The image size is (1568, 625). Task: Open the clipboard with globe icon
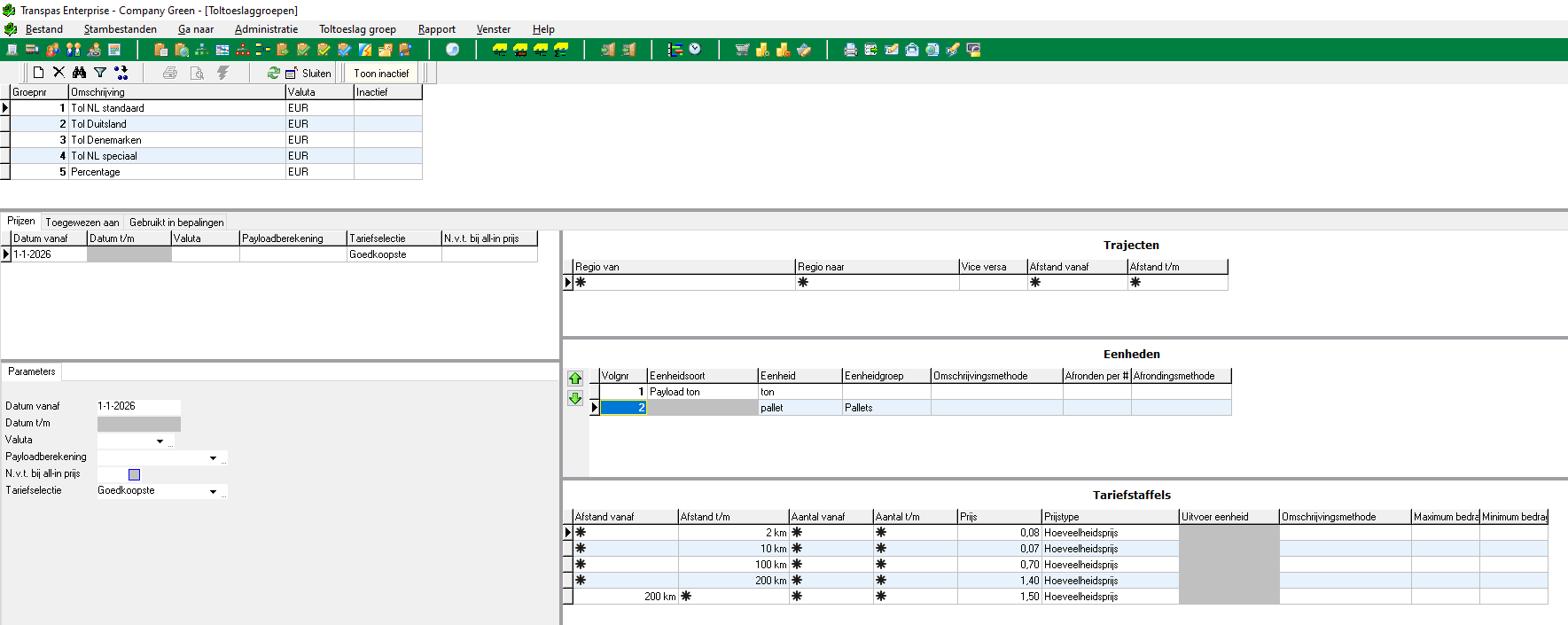pos(182,50)
